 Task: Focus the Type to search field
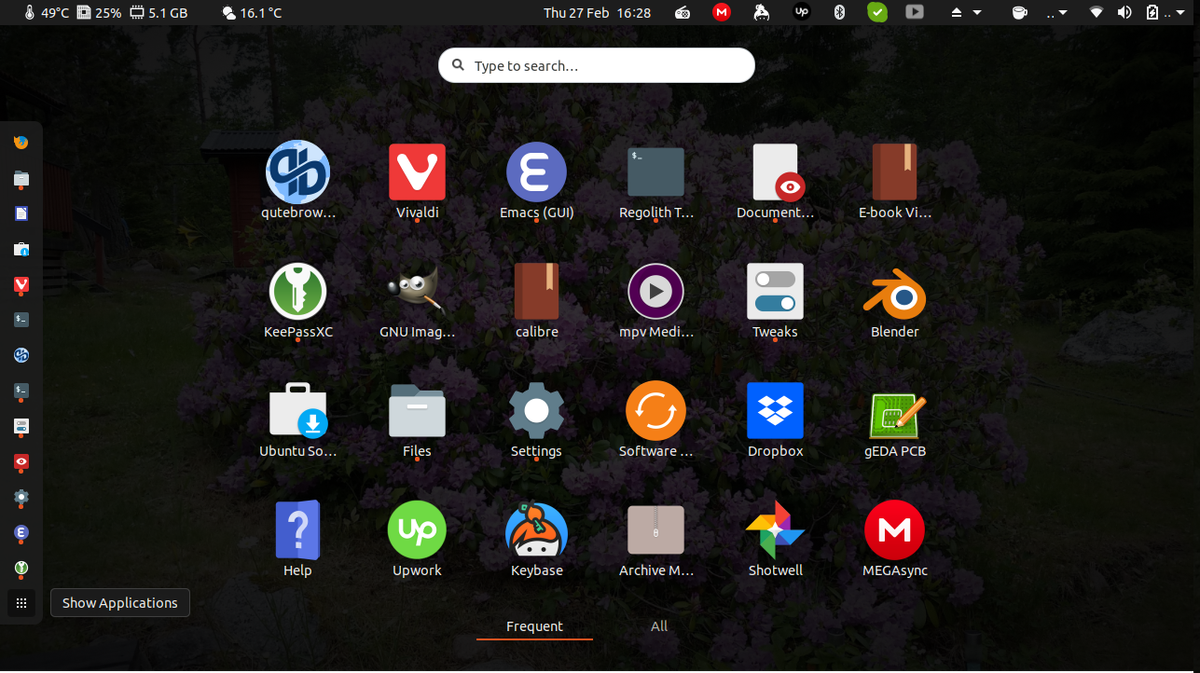(596, 65)
